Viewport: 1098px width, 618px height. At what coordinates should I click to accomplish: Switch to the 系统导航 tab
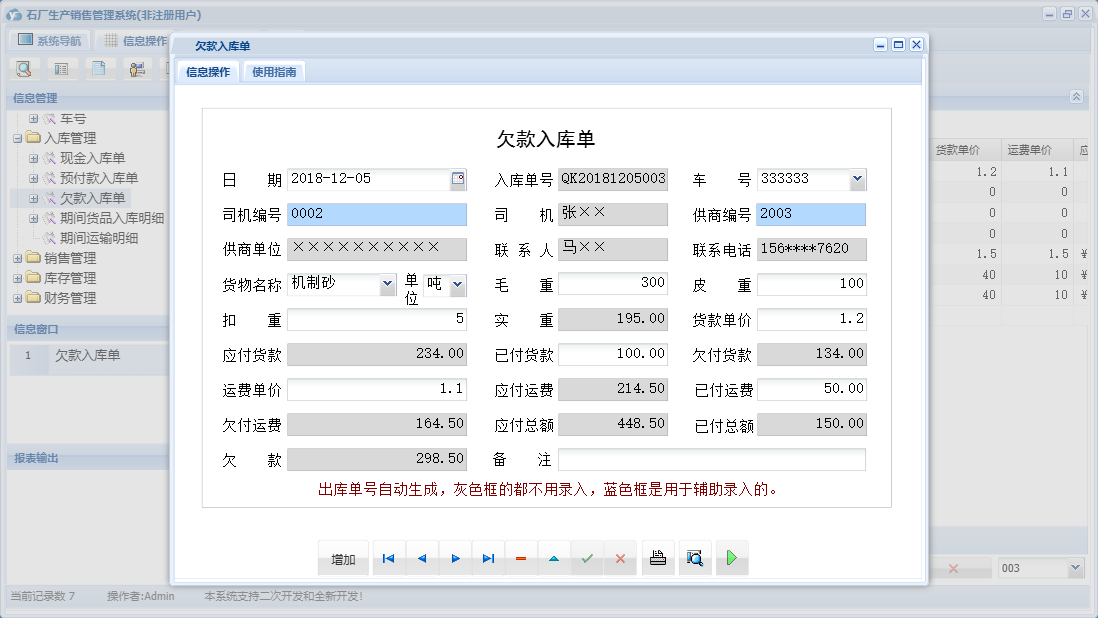point(48,38)
